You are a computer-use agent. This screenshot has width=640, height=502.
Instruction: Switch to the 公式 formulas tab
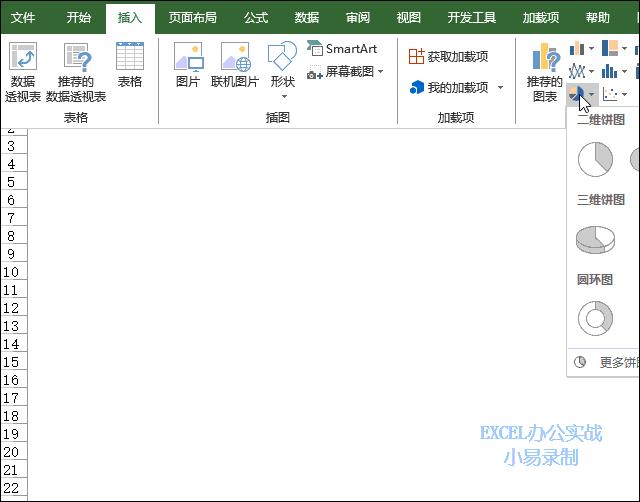pos(256,18)
